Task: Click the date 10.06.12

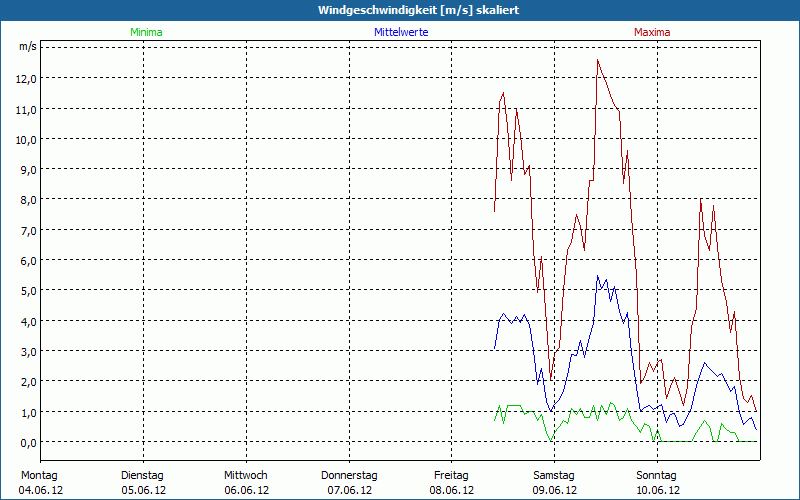Action: tap(658, 490)
